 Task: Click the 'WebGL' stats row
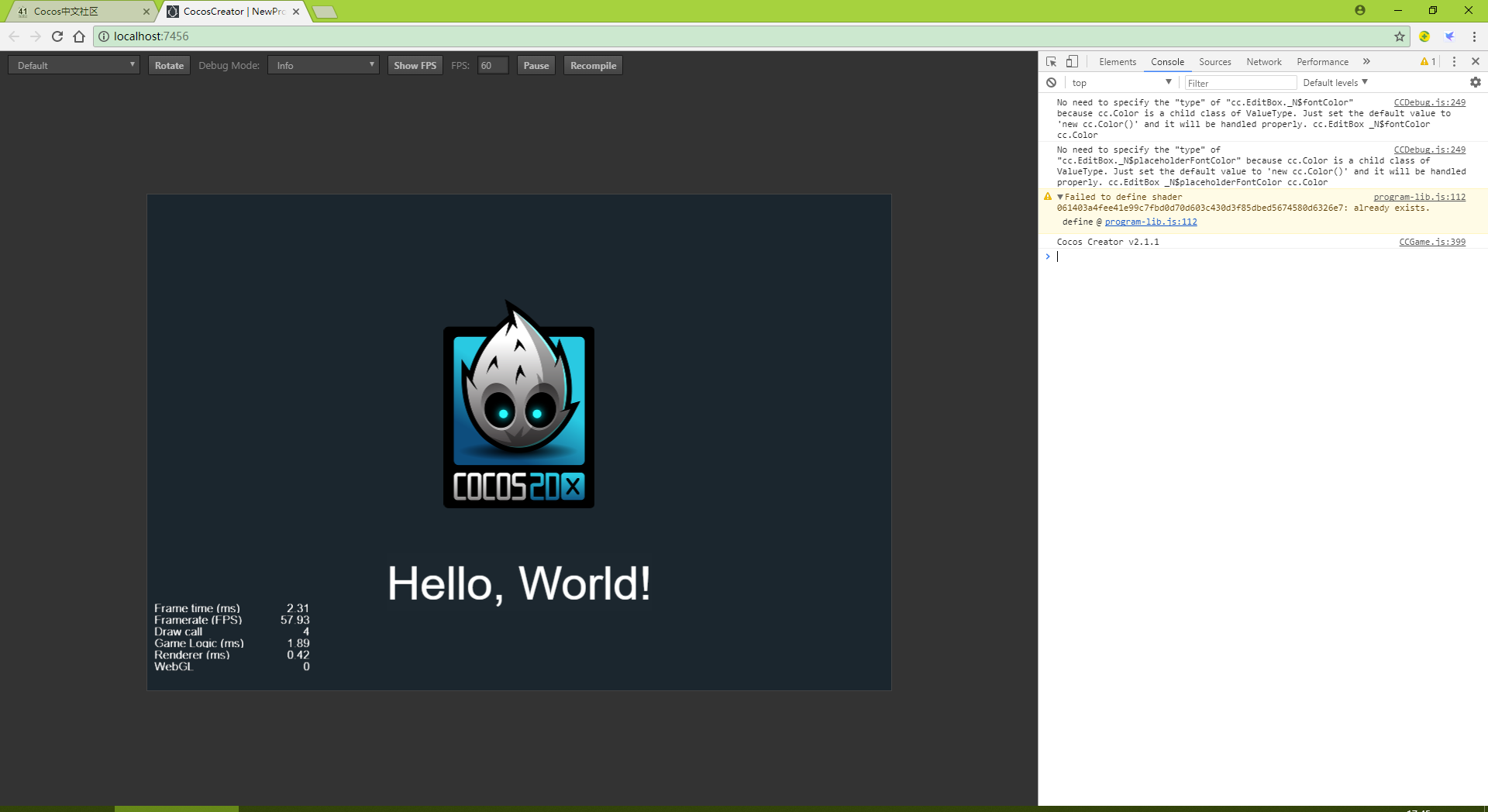pyautogui.click(x=232, y=666)
